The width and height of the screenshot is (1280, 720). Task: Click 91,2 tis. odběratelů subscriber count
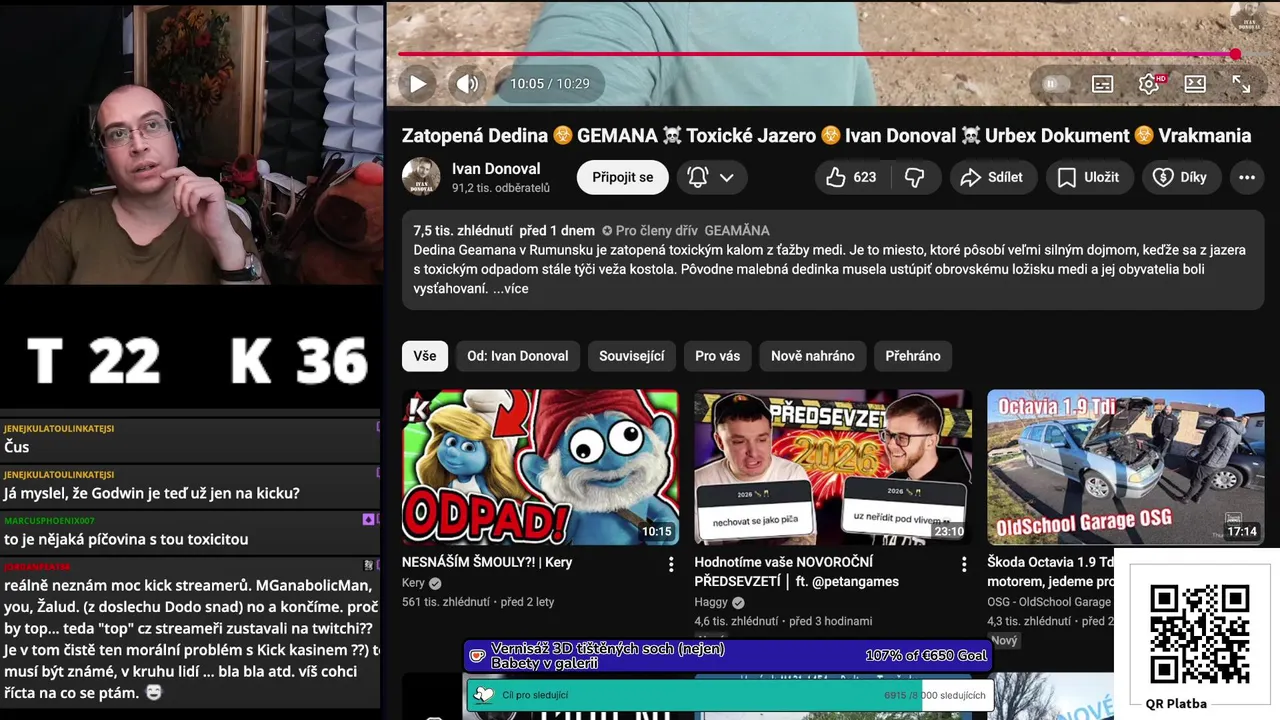tap(501, 188)
